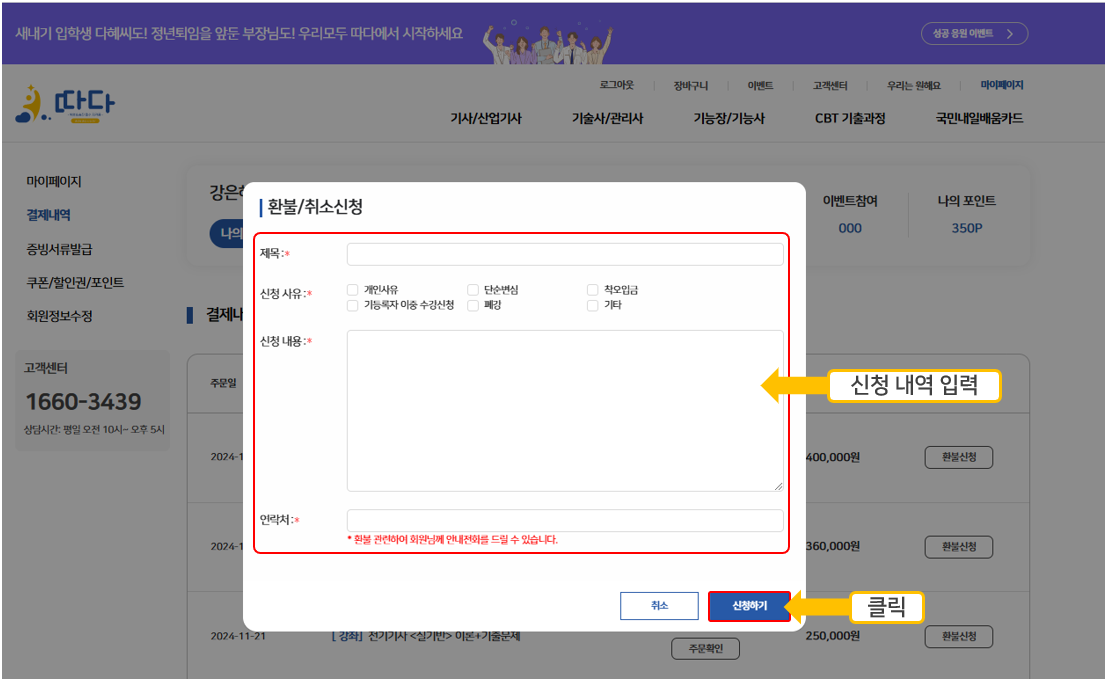The height and width of the screenshot is (680, 1107).
Task: Click the 로그아웃 link
Action: pos(616,85)
